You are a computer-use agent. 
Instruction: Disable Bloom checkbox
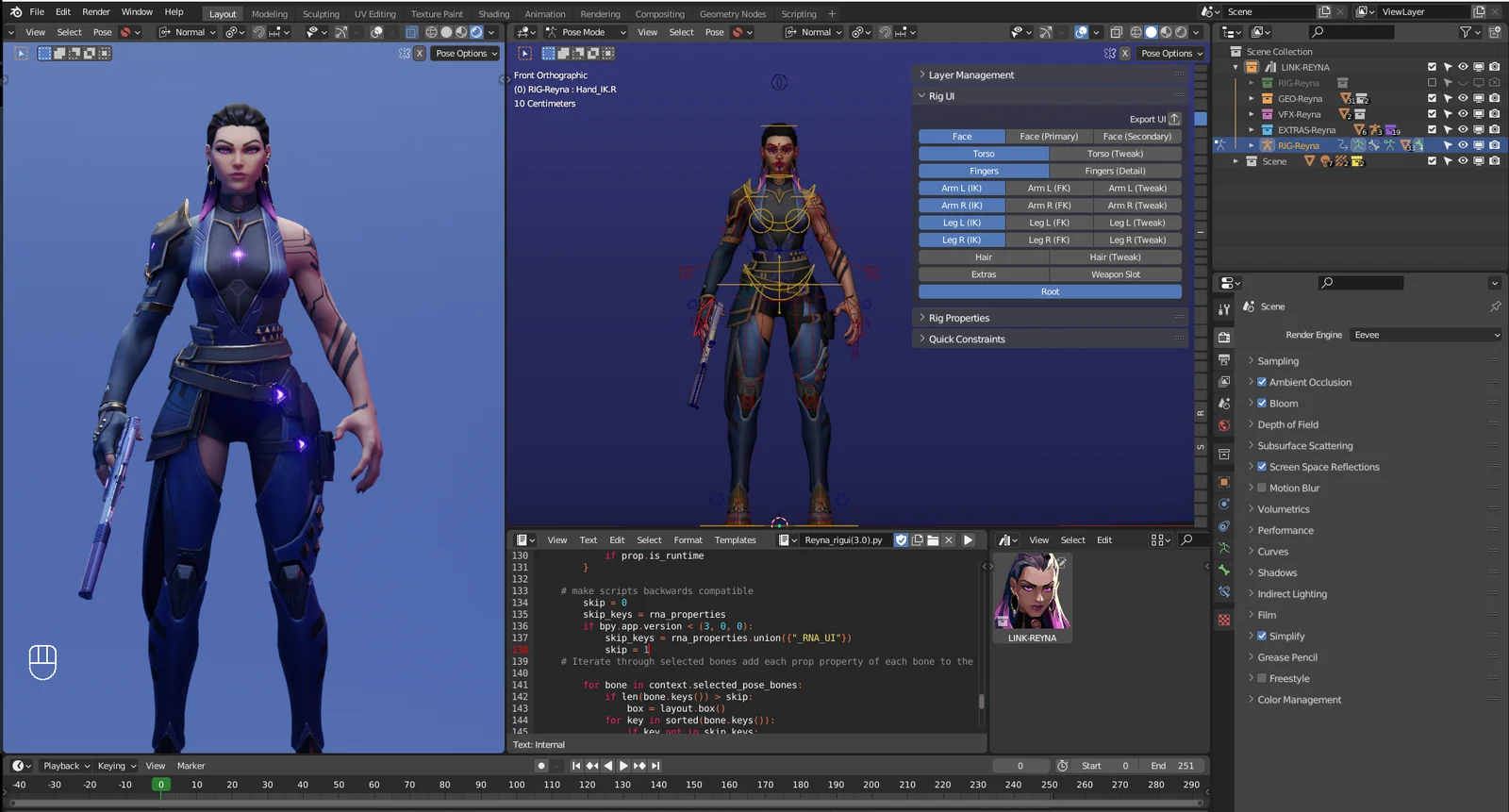[1262, 403]
